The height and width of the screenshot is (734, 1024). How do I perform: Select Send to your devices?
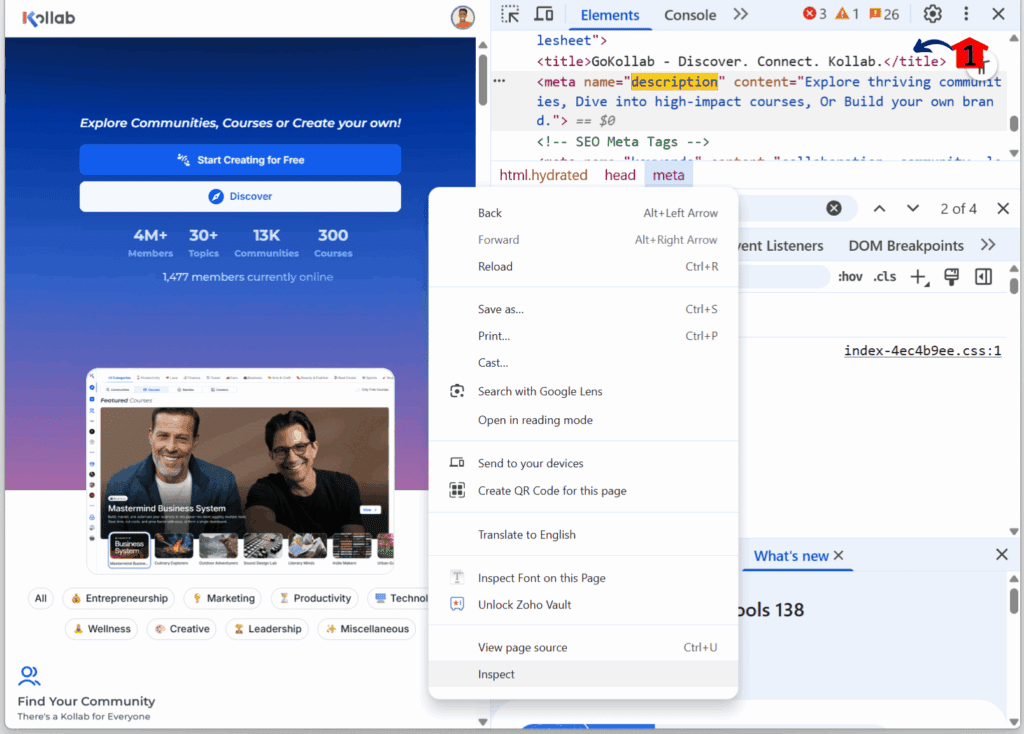click(583, 463)
